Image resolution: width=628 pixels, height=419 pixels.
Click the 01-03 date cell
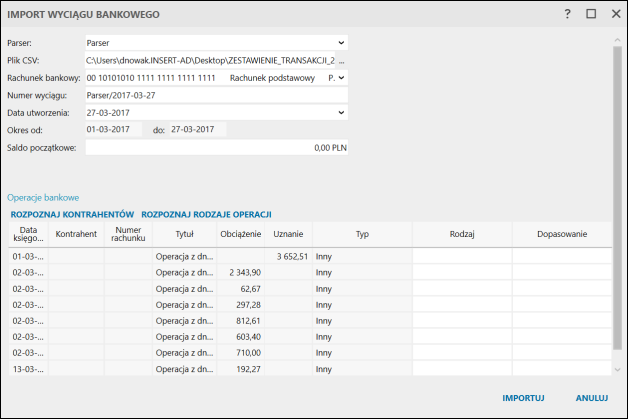click(28, 256)
